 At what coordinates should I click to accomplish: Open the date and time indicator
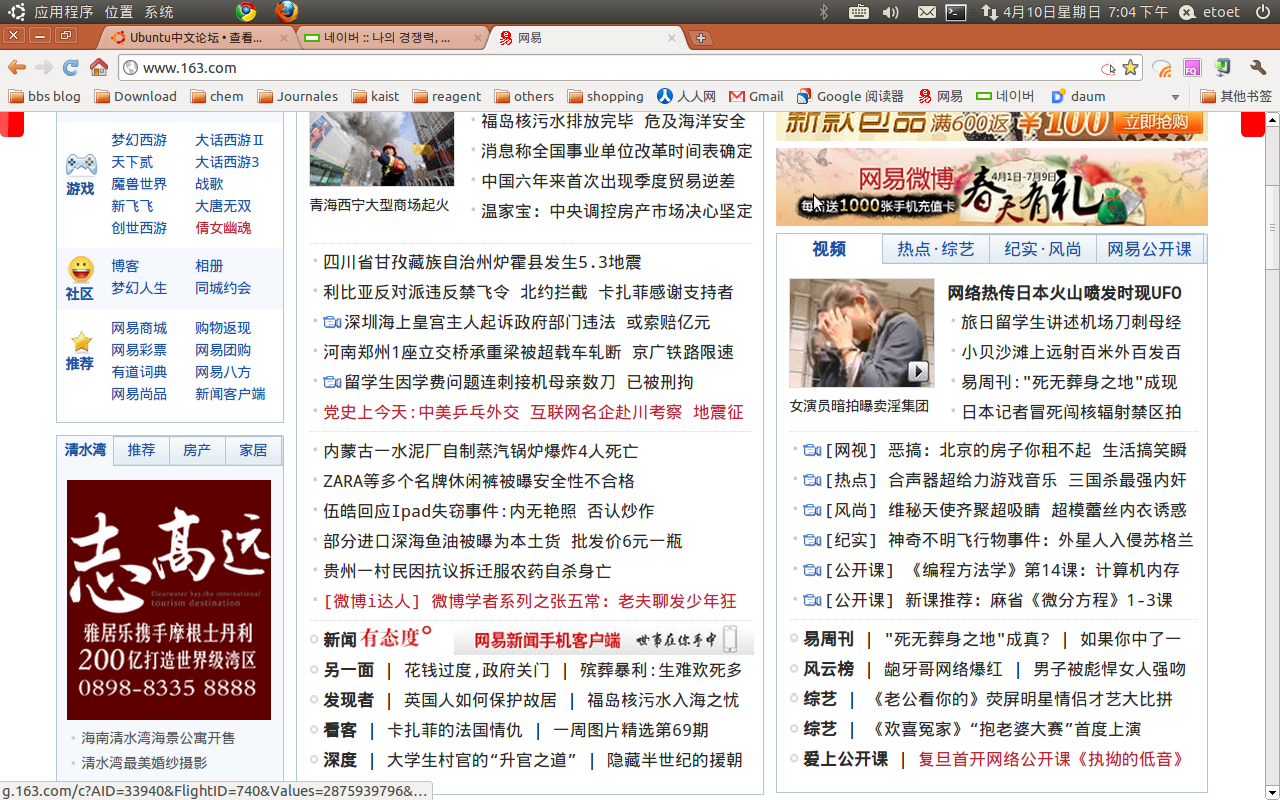1085,12
